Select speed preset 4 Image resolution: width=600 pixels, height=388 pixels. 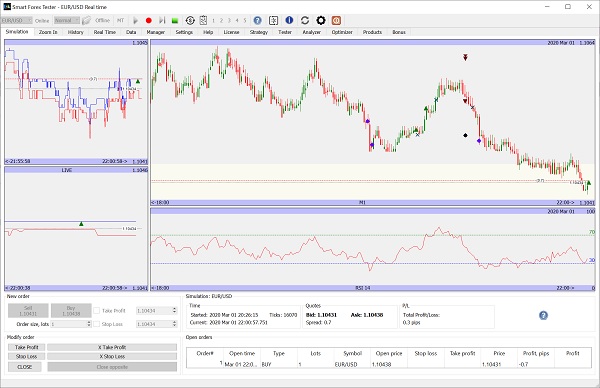[x=237, y=21]
